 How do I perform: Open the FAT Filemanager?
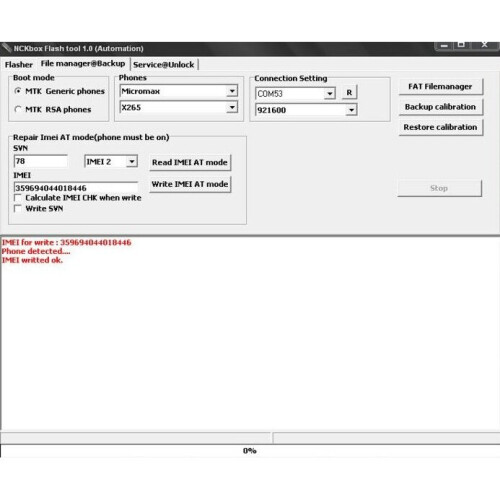pyautogui.click(x=440, y=87)
